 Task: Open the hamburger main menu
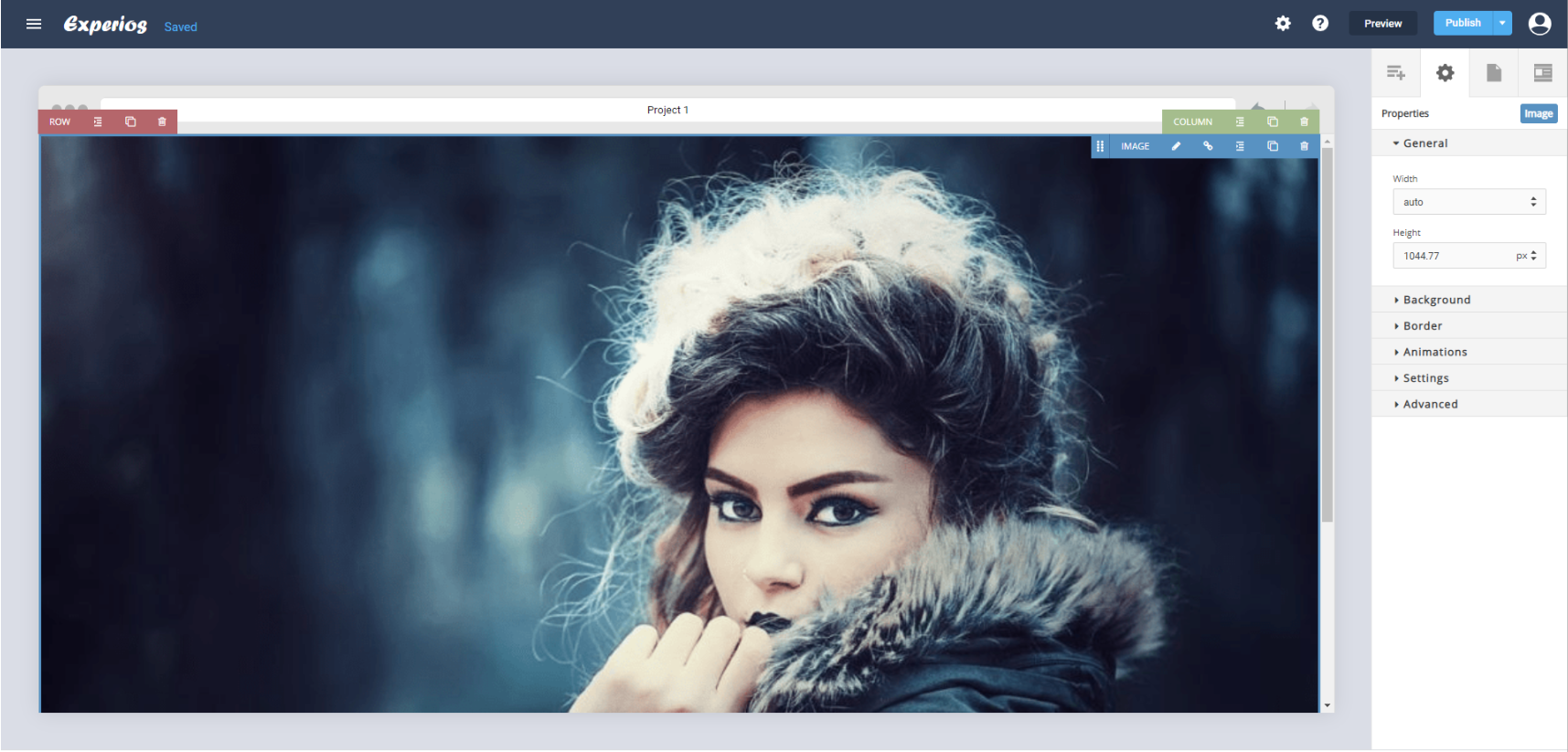click(x=34, y=24)
